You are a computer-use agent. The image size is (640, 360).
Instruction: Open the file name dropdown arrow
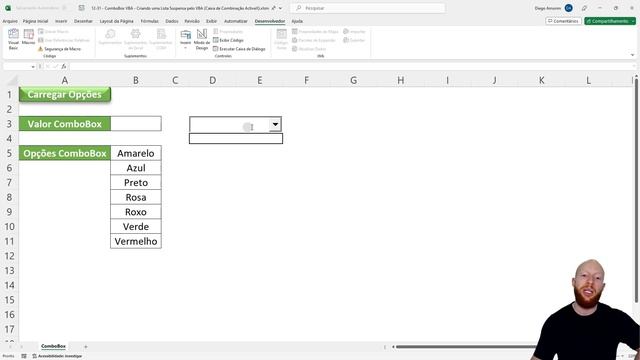click(280, 8)
